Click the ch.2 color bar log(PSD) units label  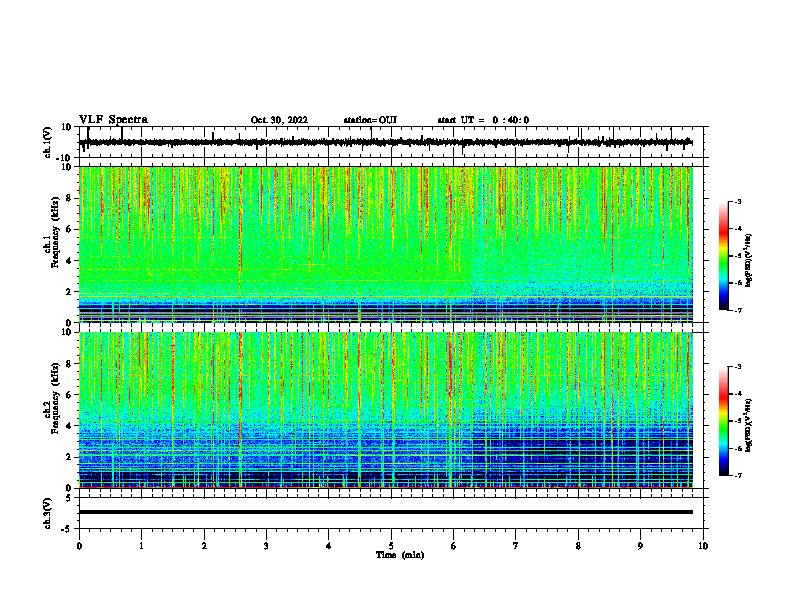749,426
